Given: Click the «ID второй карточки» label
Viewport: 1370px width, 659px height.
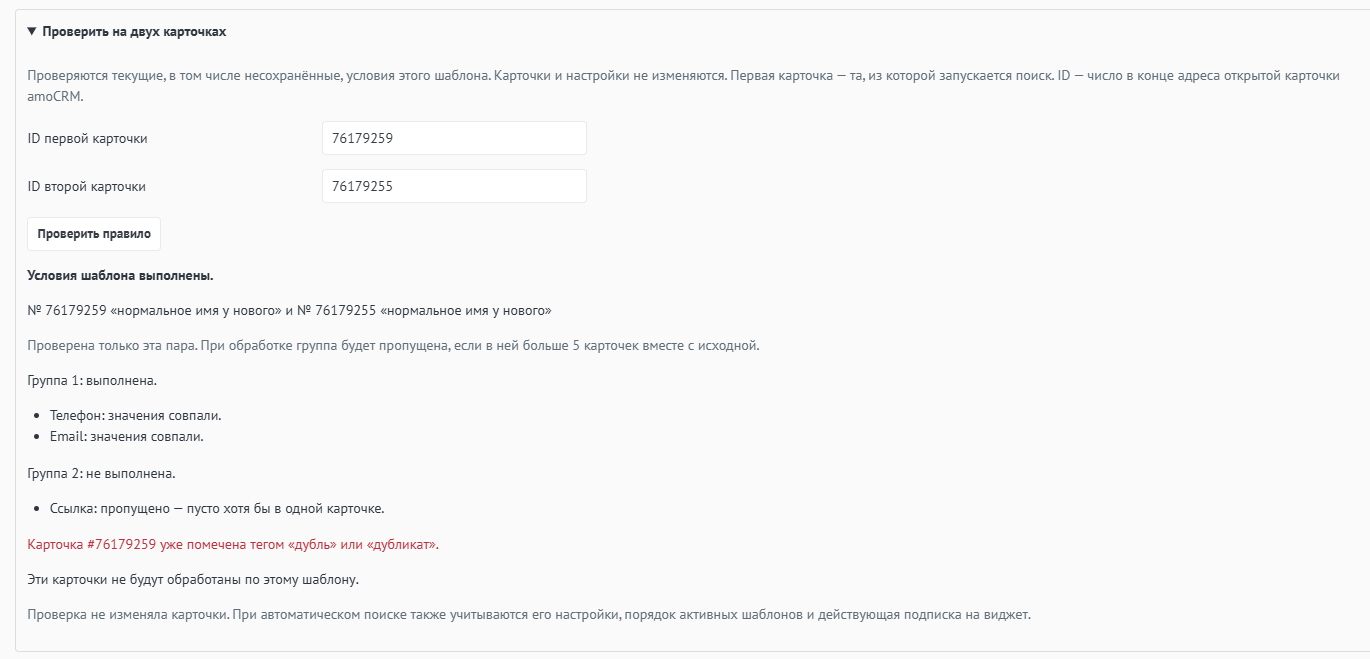Looking at the screenshot, I should 87,186.
